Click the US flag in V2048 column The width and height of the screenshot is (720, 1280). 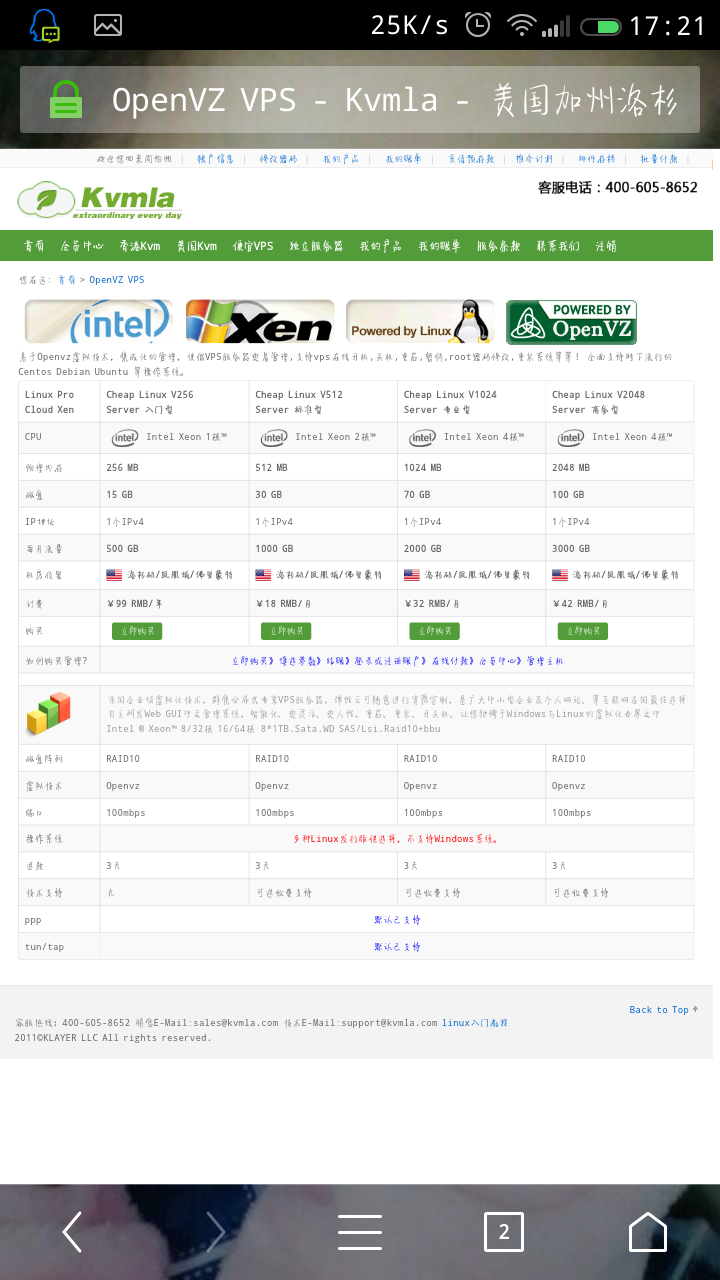(560, 575)
